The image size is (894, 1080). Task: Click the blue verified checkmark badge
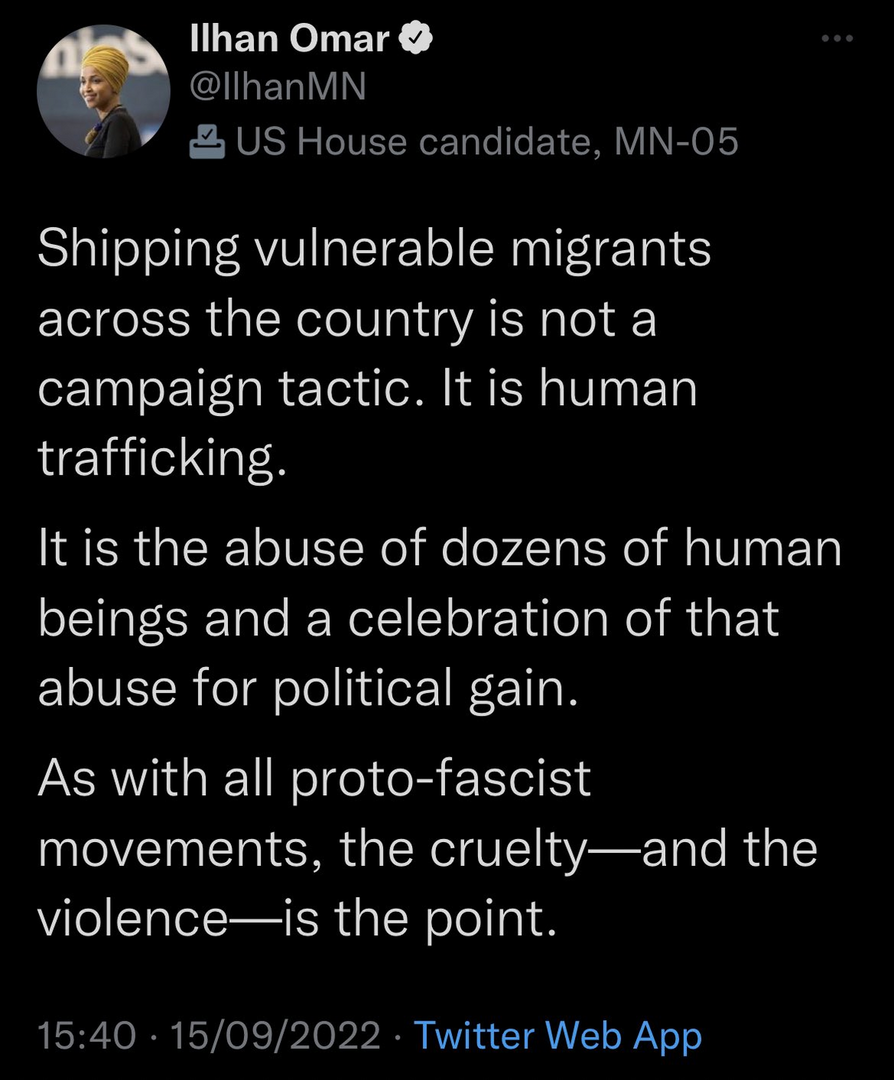(x=414, y=39)
